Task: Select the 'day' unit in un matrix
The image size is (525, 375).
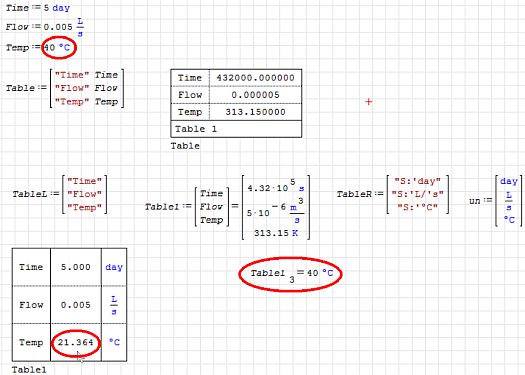Action: 509,181
